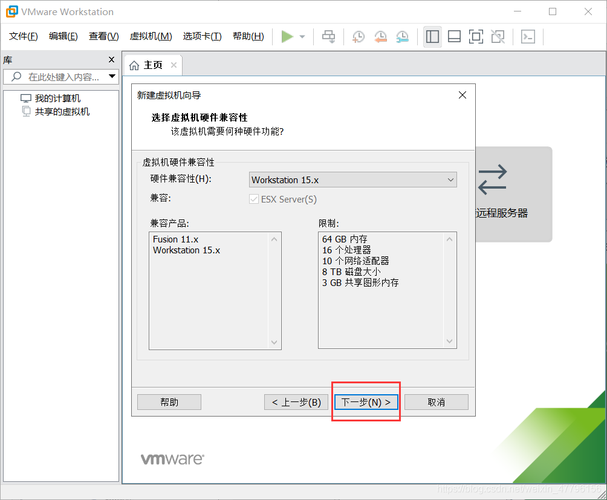The image size is (607, 500).
Task: Click the 上一步(B) back button
Action: tap(296, 402)
